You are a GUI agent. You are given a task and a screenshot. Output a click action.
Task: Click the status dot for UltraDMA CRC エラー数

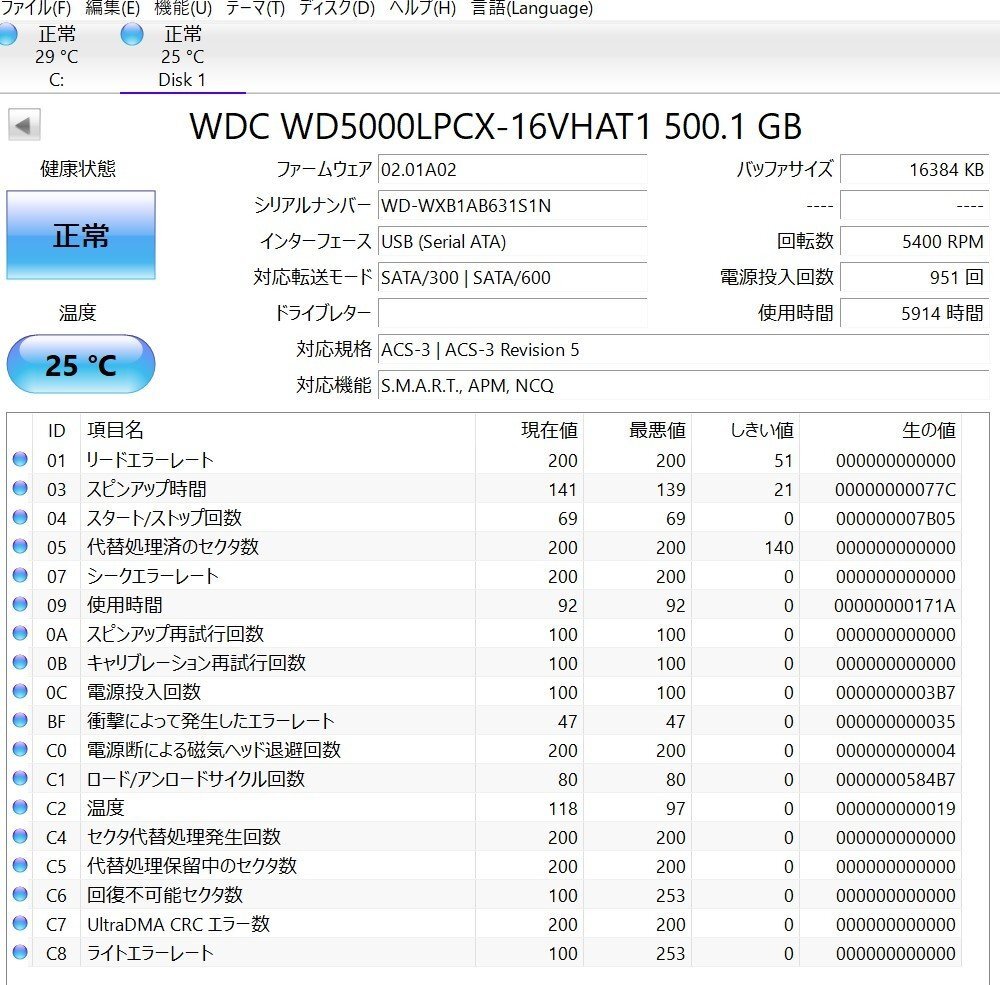(x=21, y=924)
